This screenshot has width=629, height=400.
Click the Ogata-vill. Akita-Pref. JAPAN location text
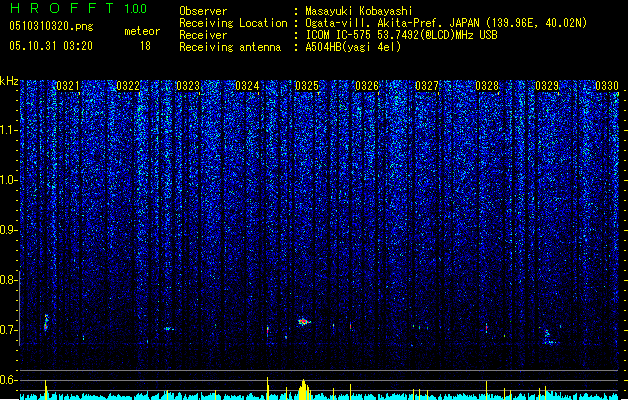click(x=446, y=23)
